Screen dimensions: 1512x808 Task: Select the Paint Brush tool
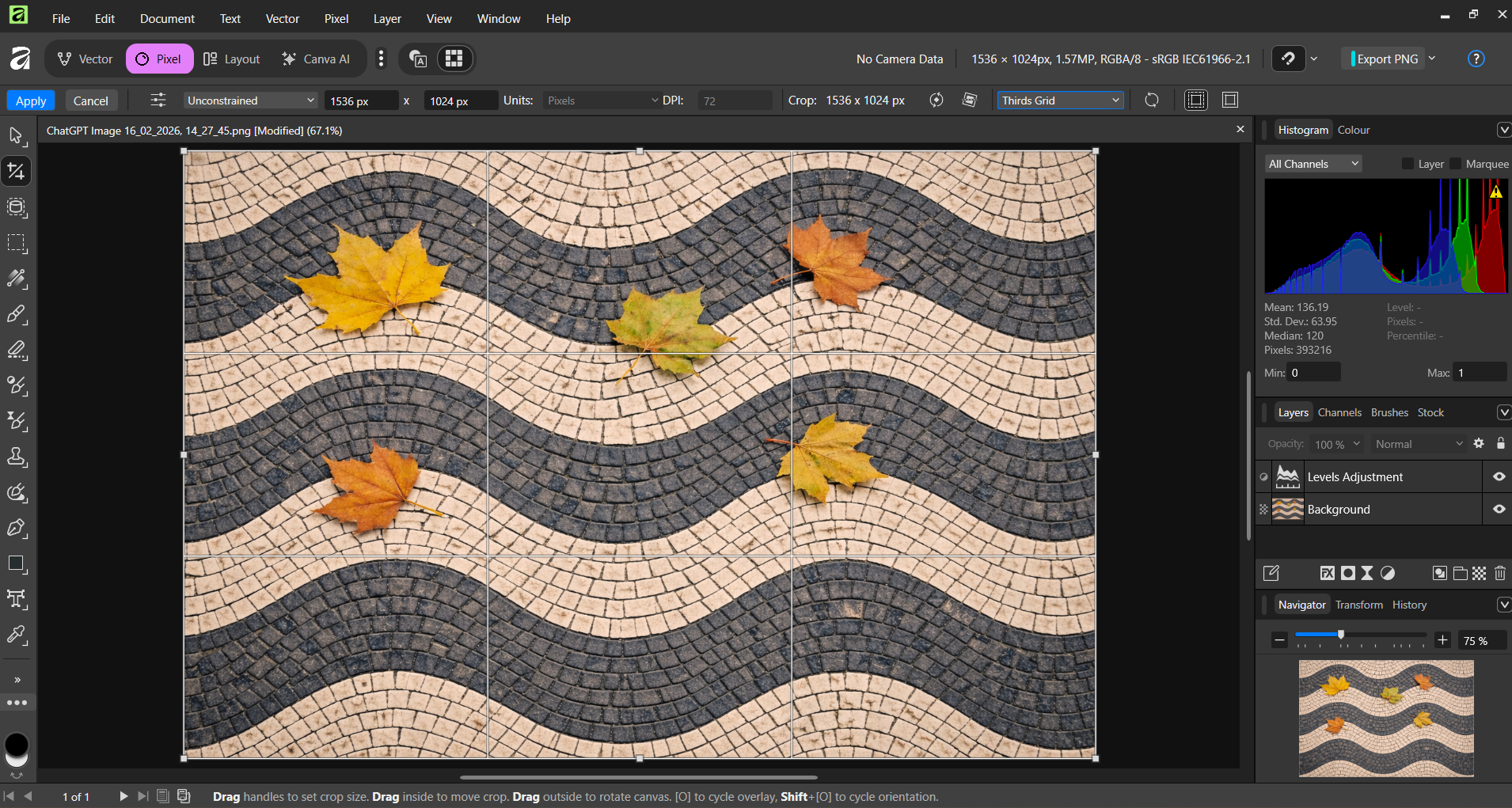click(16, 314)
